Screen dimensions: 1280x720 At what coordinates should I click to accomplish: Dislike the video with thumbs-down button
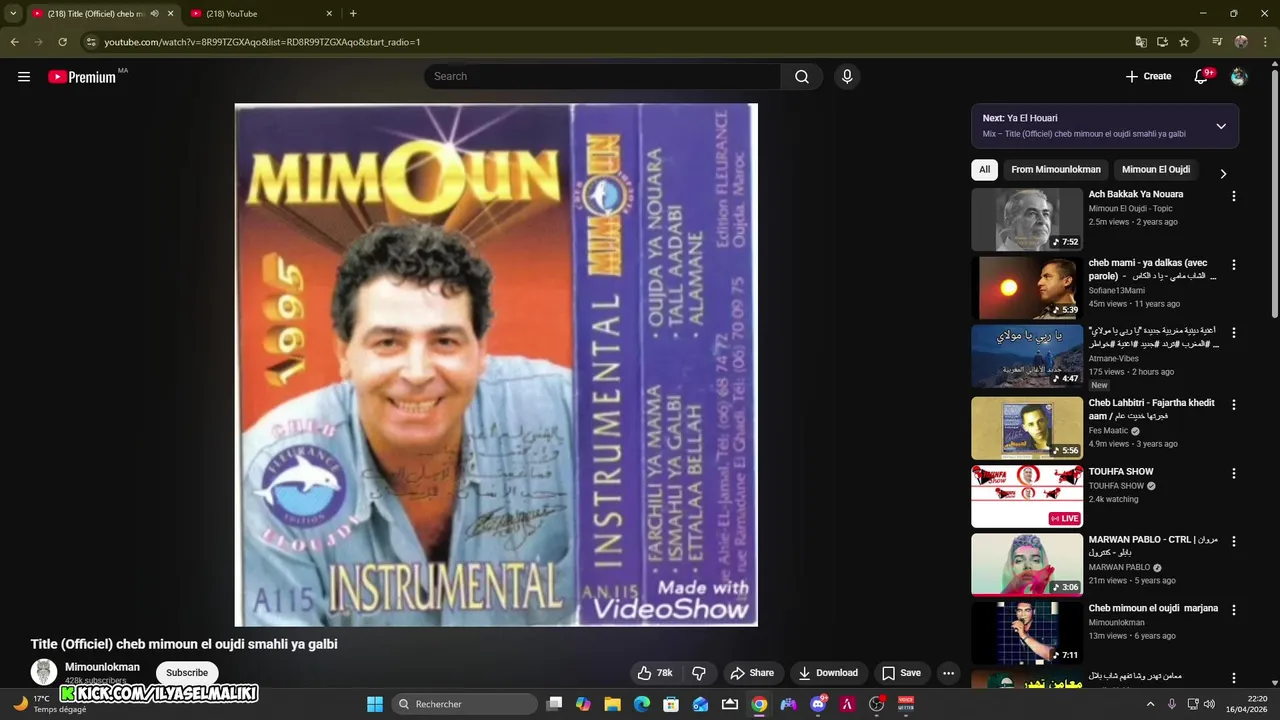click(x=699, y=673)
